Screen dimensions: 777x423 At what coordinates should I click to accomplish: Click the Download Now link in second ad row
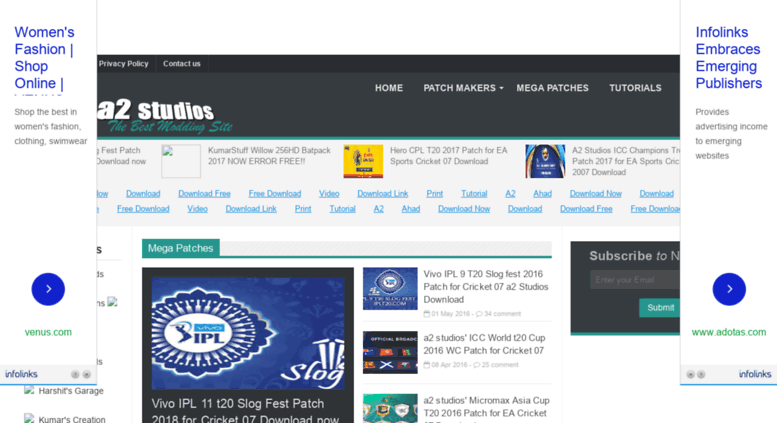tap(464, 209)
